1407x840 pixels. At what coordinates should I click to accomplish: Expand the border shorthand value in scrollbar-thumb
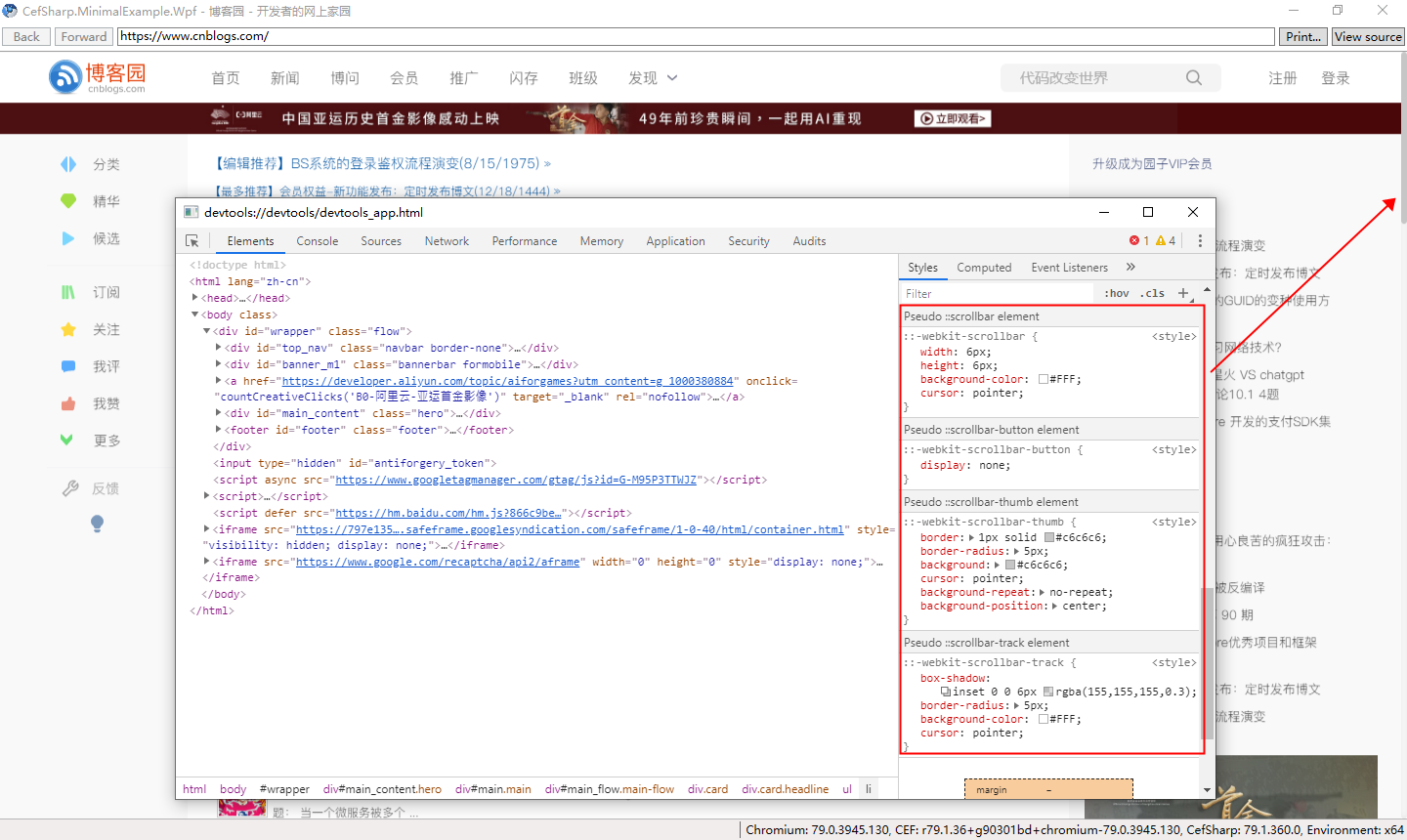tap(971, 537)
